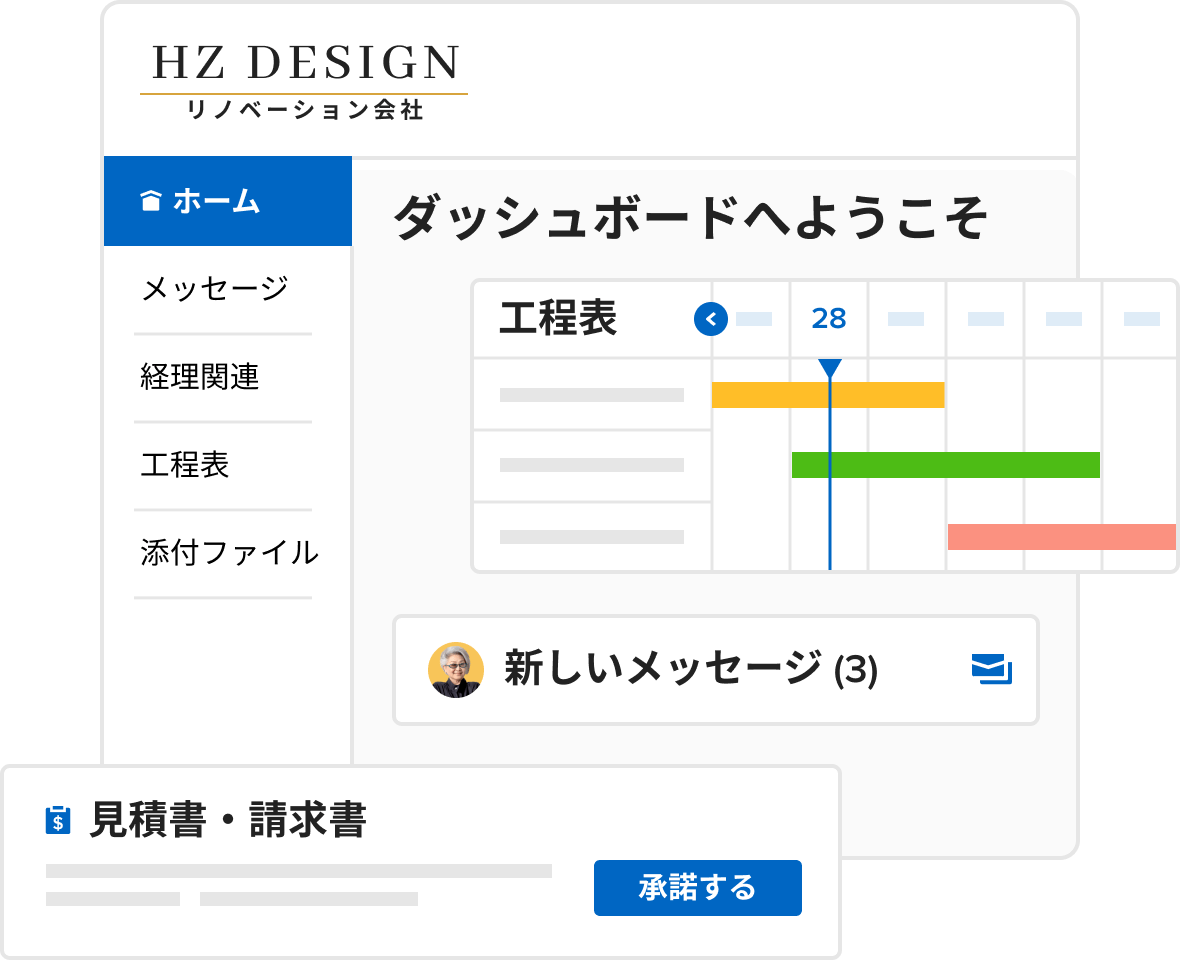This screenshot has height=960, width=1180.
Task: Open the 新しいメッセージ (3) card
Action: 716,670
